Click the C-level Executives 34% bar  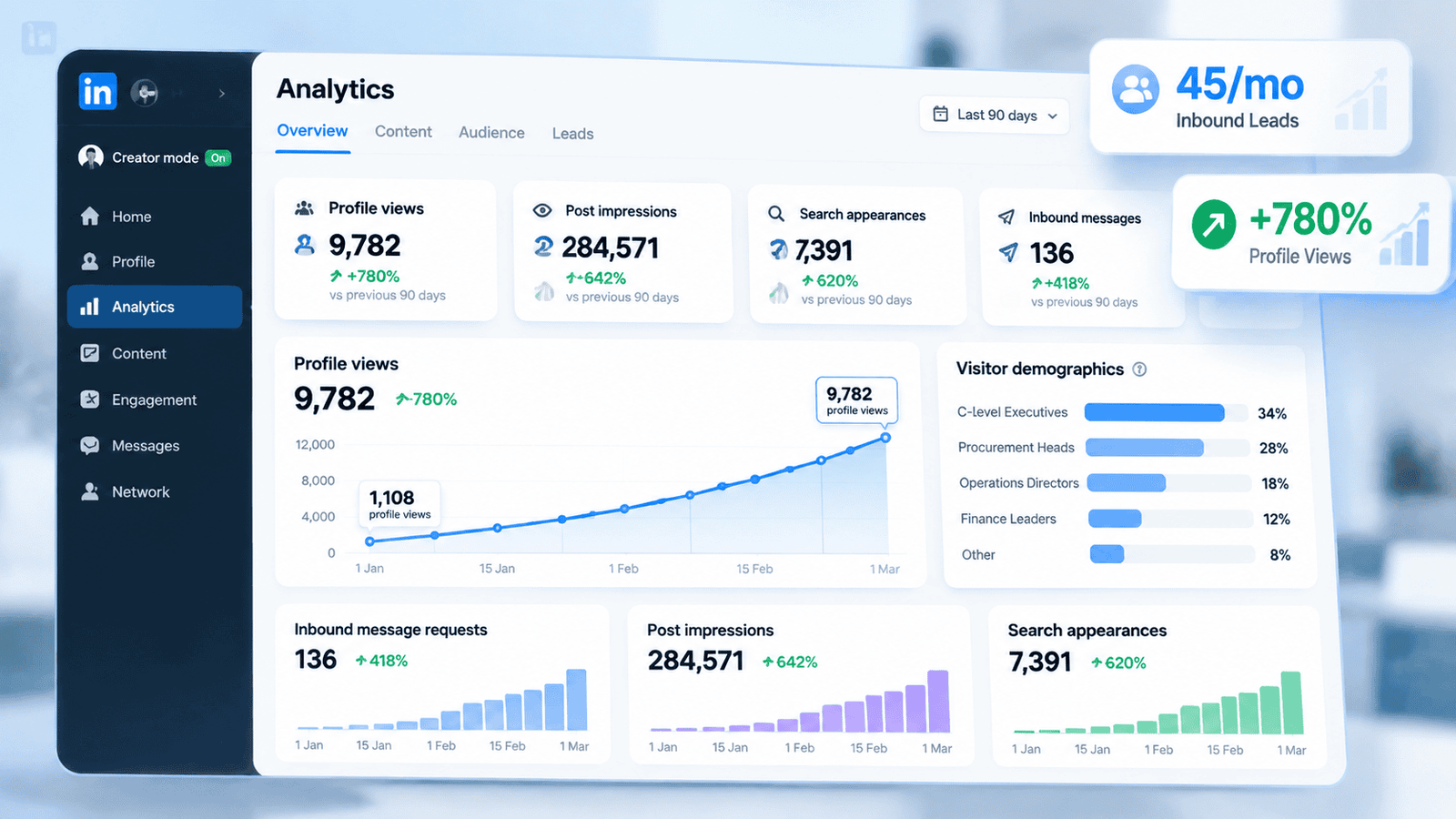(x=1155, y=413)
